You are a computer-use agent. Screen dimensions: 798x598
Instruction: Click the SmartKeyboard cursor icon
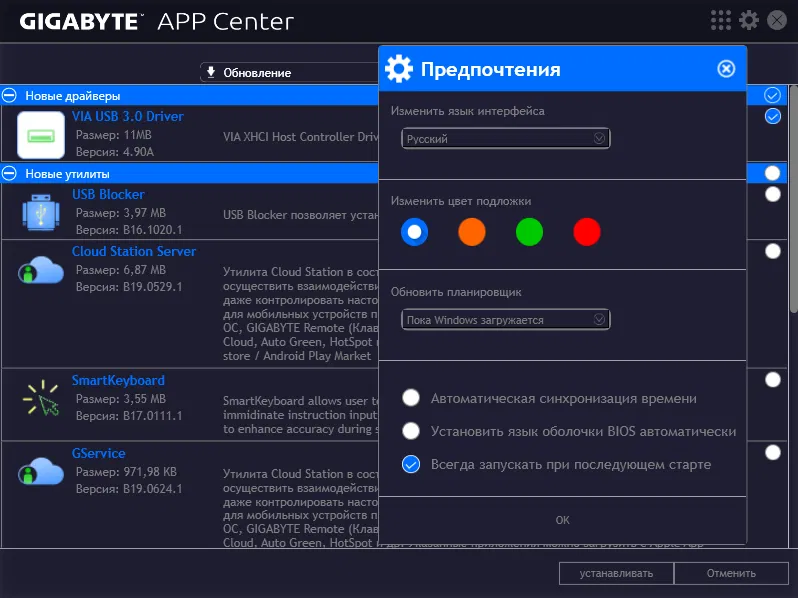(x=42, y=398)
